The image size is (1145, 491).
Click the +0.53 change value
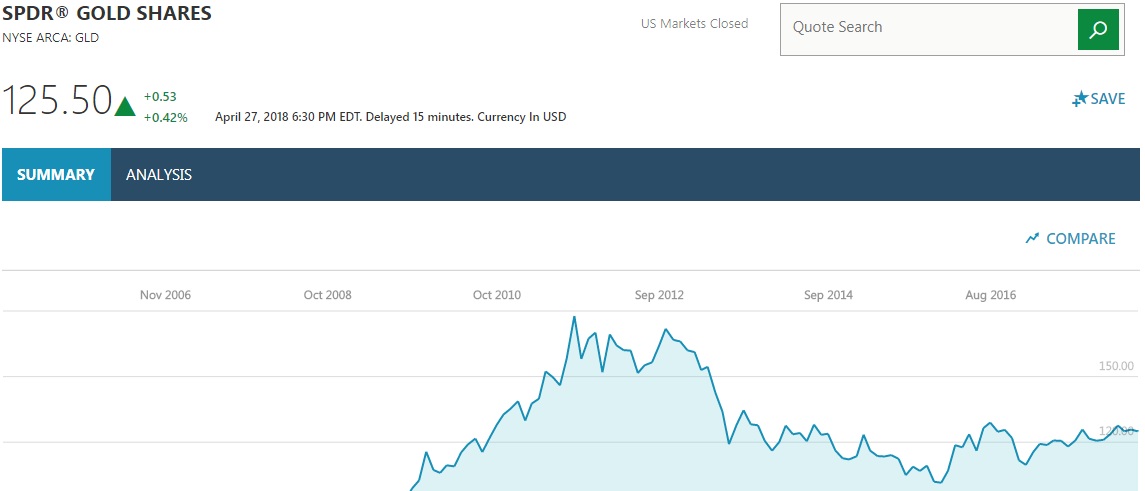coord(160,96)
